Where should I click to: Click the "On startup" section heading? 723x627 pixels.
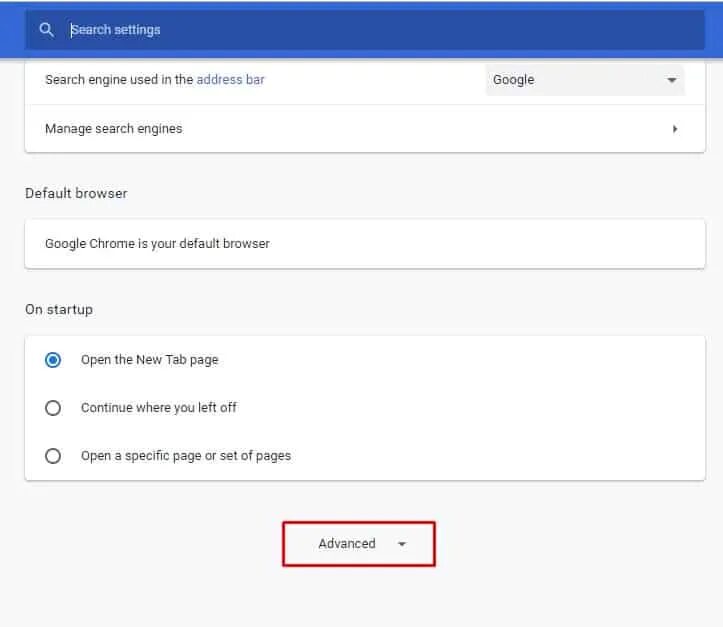[x=59, y=309]
